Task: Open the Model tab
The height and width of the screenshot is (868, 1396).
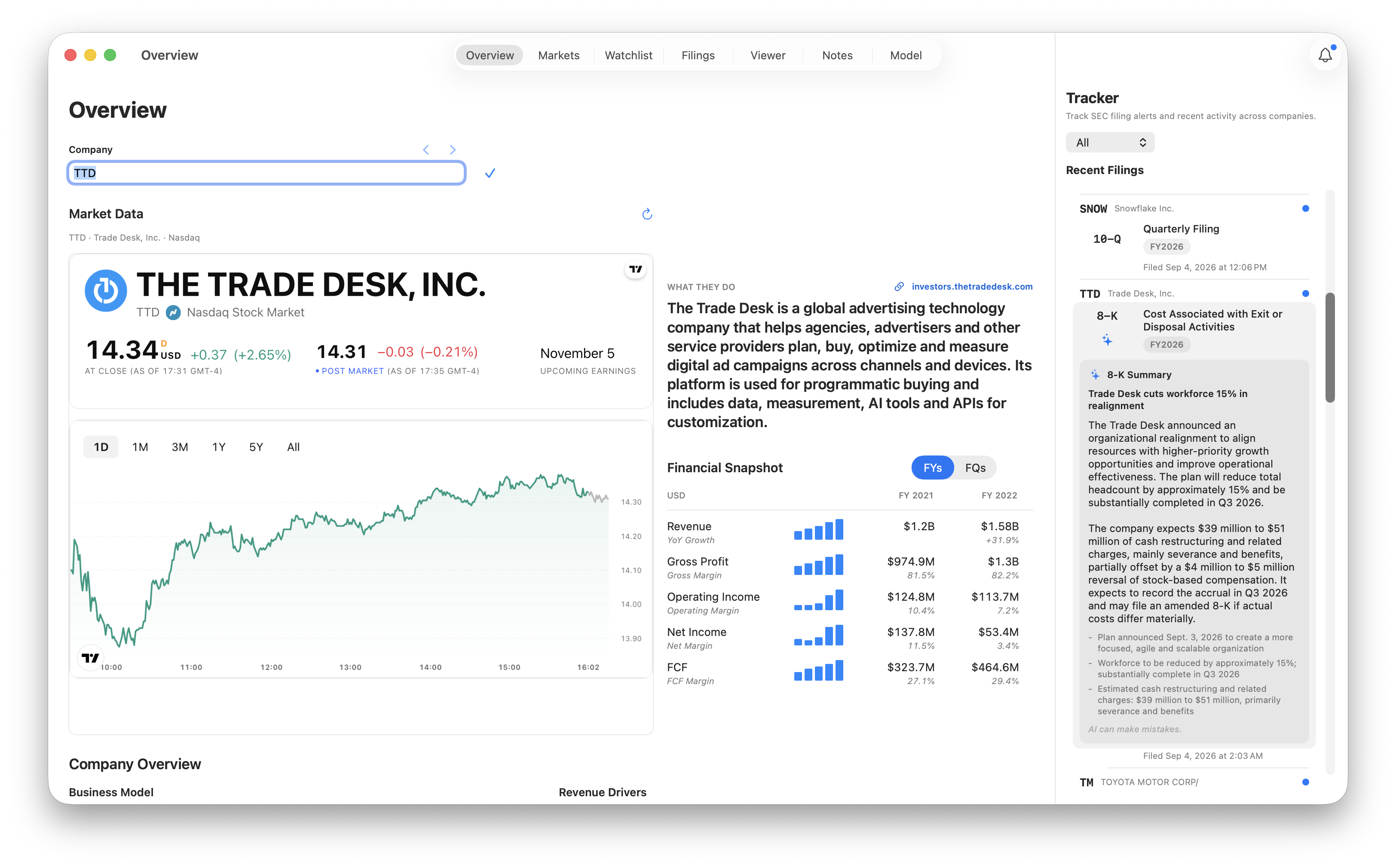Action: [906, 55]
